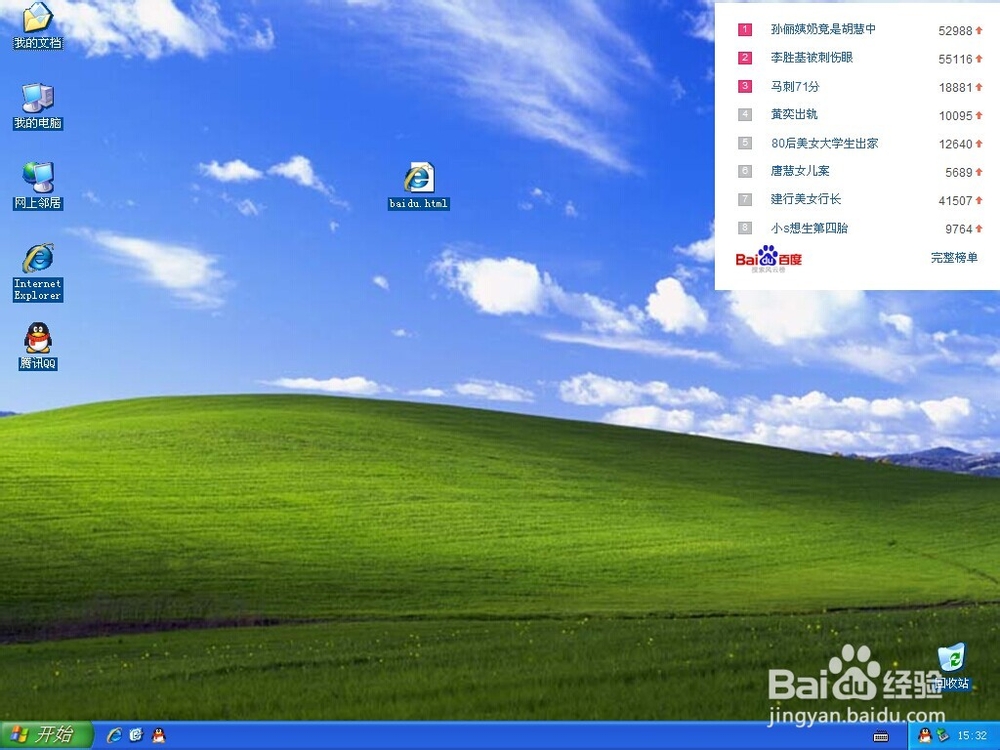Open trending topic 唐慧女儿案

(800, 171)
